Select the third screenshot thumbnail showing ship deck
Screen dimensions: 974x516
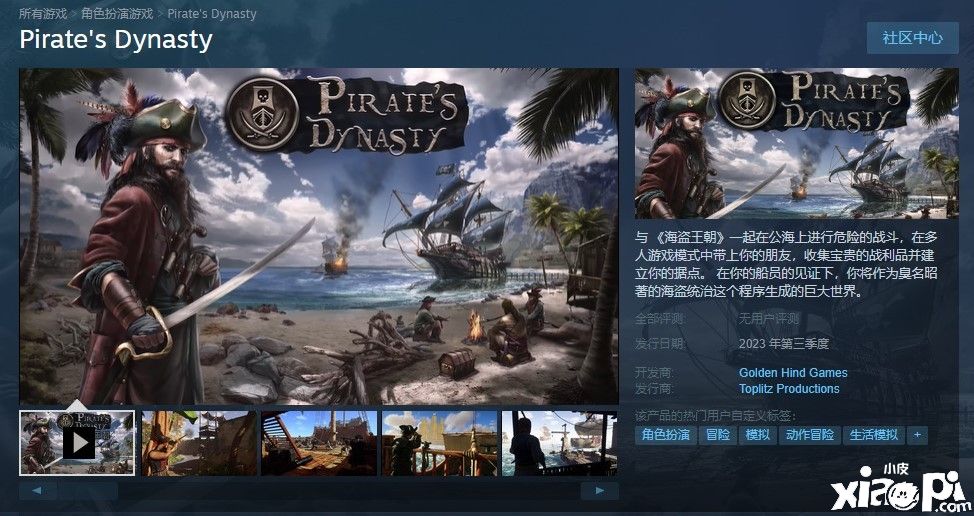(x=319, y=443)
